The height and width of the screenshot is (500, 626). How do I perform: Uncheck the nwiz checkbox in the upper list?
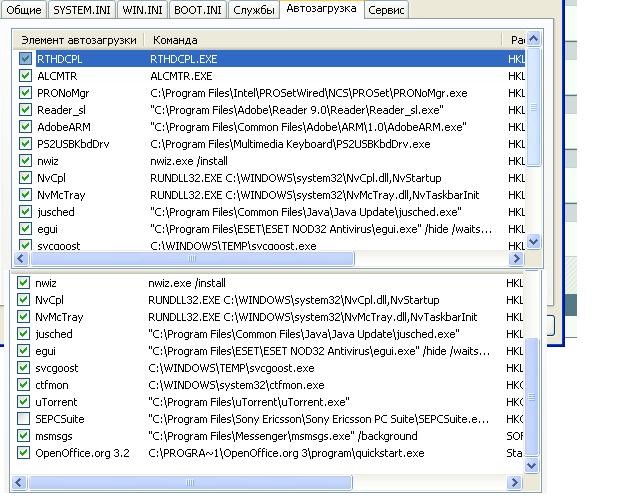[26, 161]
